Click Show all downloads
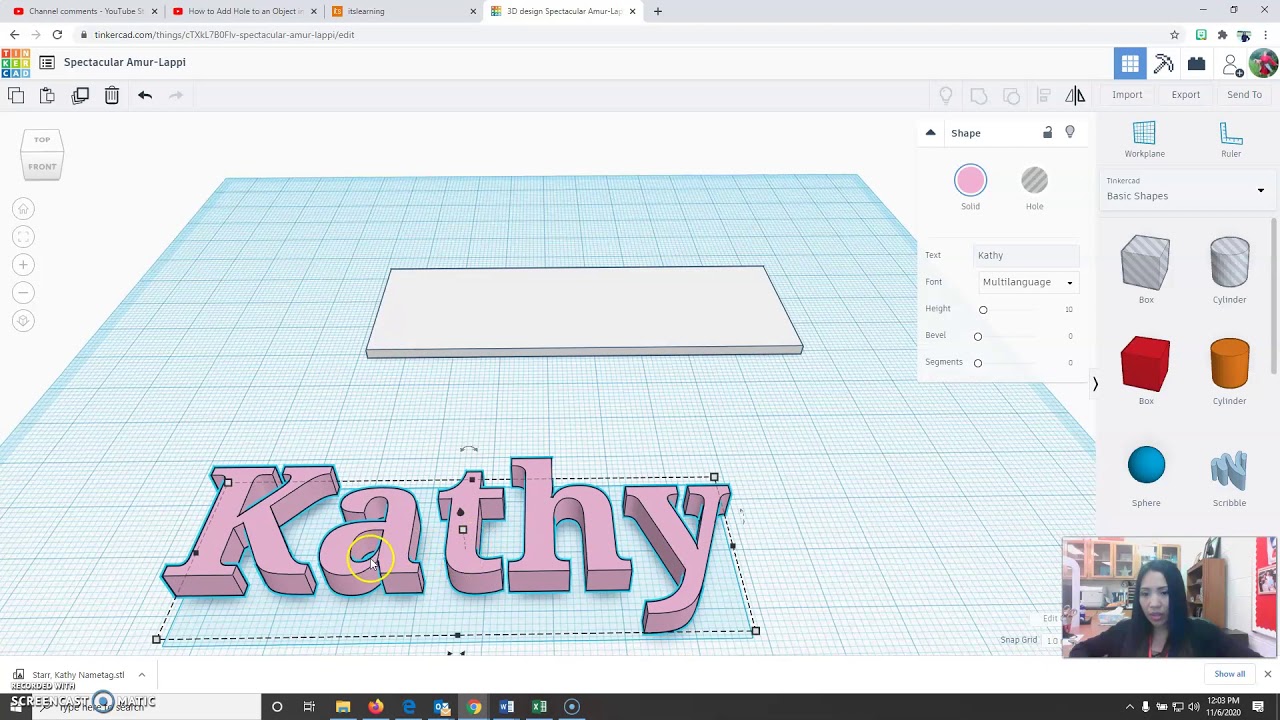Screen dimensions: 1280x720 click(1230, 674)
